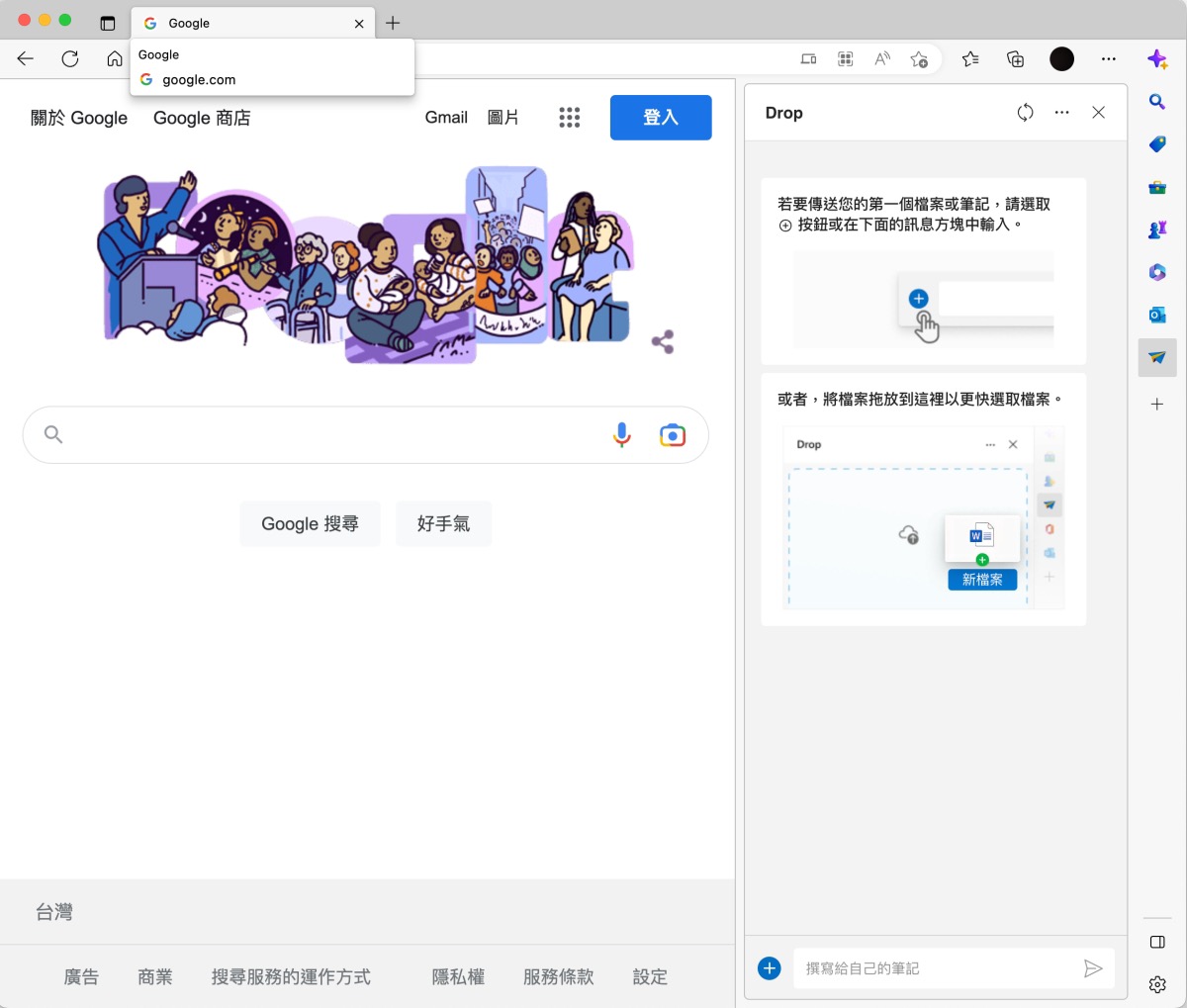Add a file with the blue plus button
The image size is (1187, 1008).
click(770, 968)
